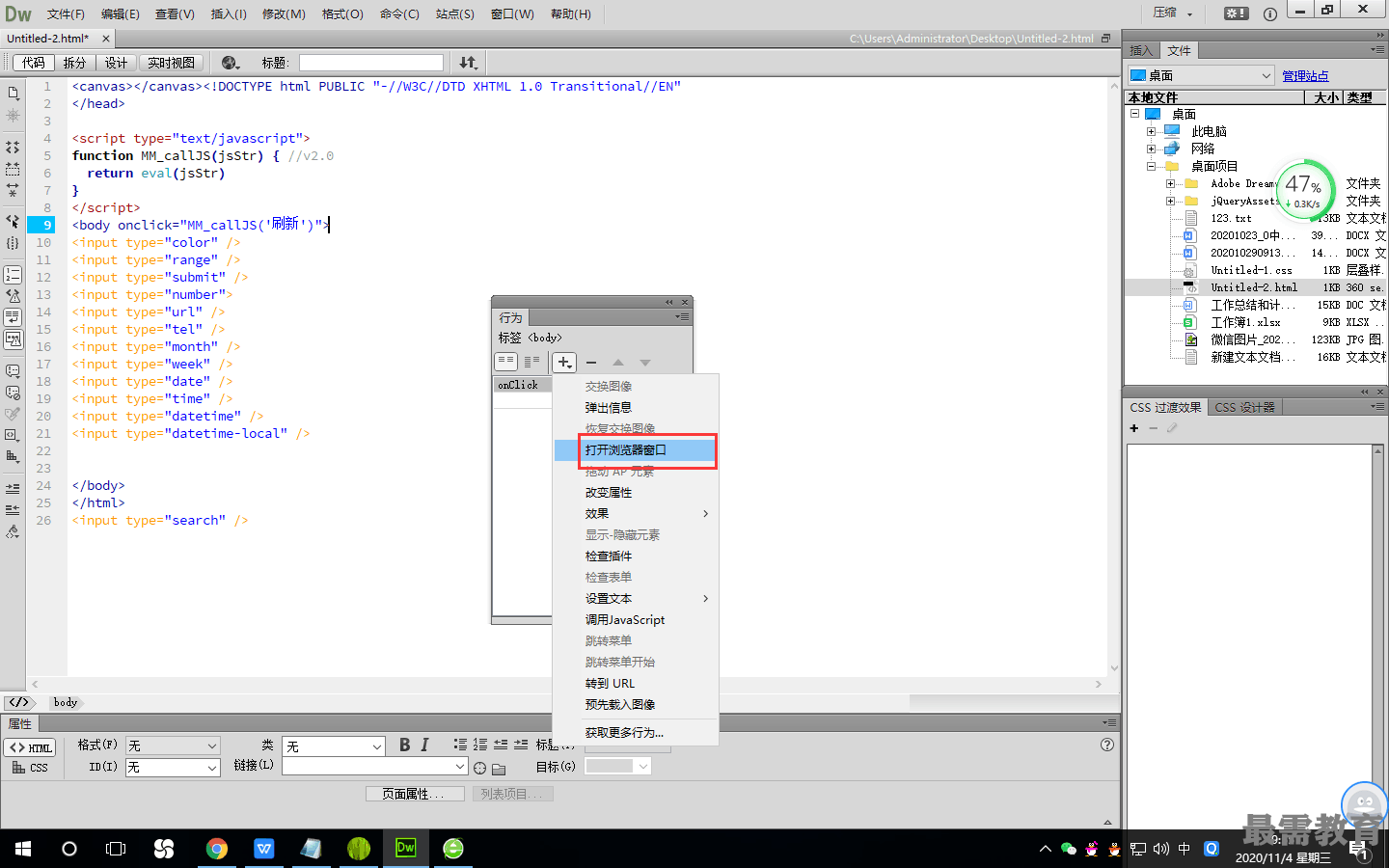Add behavior plus button in Behaviors panel
The image size is (1389, 868).
click(x=564, y=363)
